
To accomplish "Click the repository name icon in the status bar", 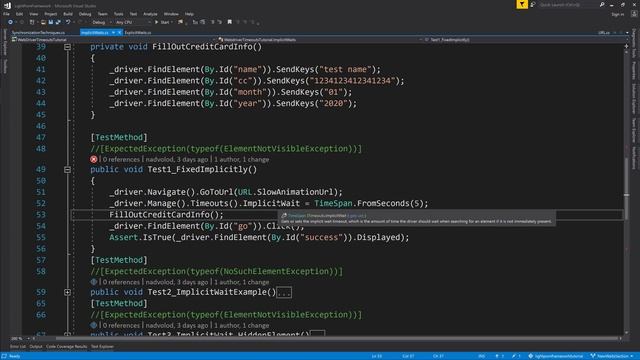I will tap(531, 356).
